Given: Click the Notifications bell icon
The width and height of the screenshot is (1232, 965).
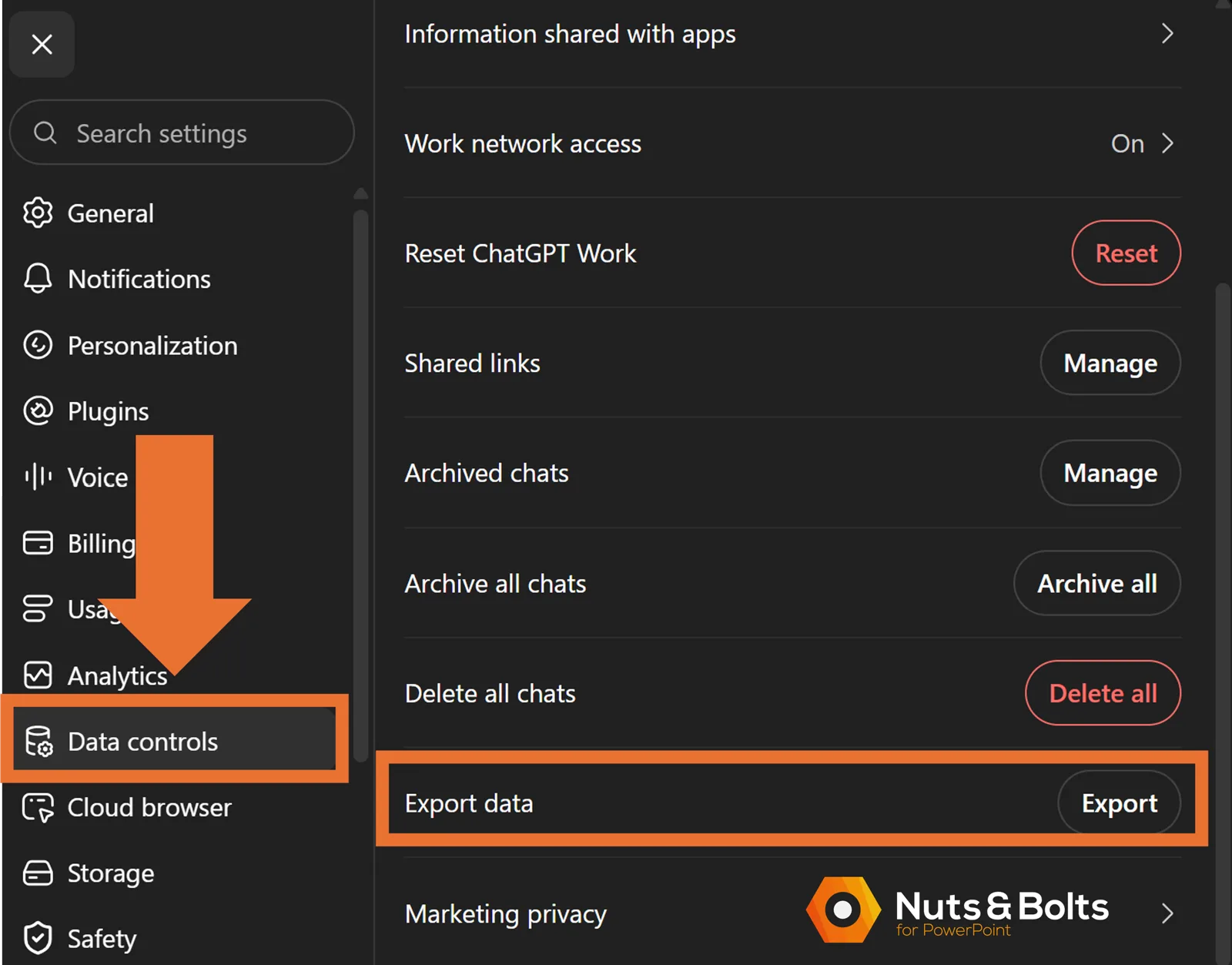Looking at the screenshot, I should 38,279.
